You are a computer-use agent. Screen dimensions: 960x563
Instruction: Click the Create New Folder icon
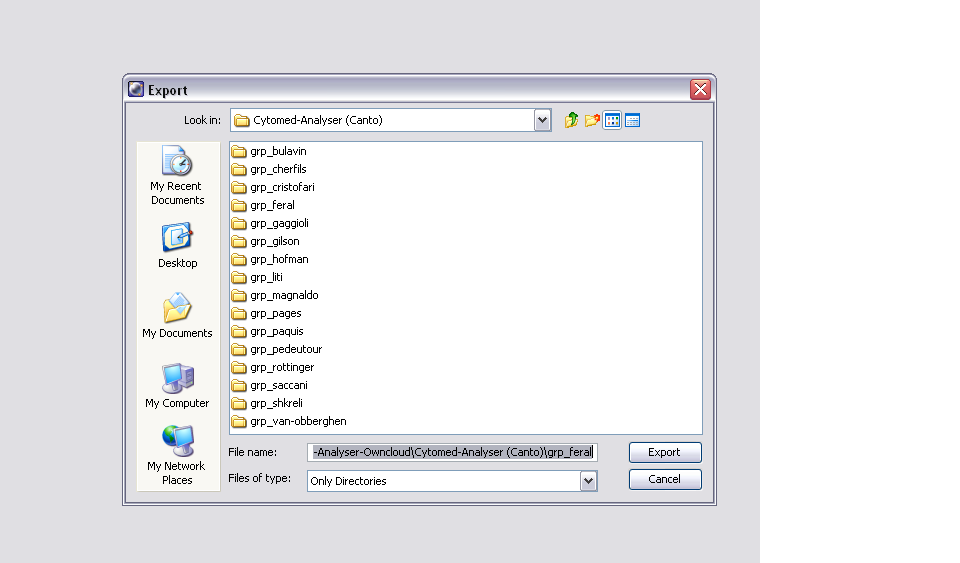592,120
